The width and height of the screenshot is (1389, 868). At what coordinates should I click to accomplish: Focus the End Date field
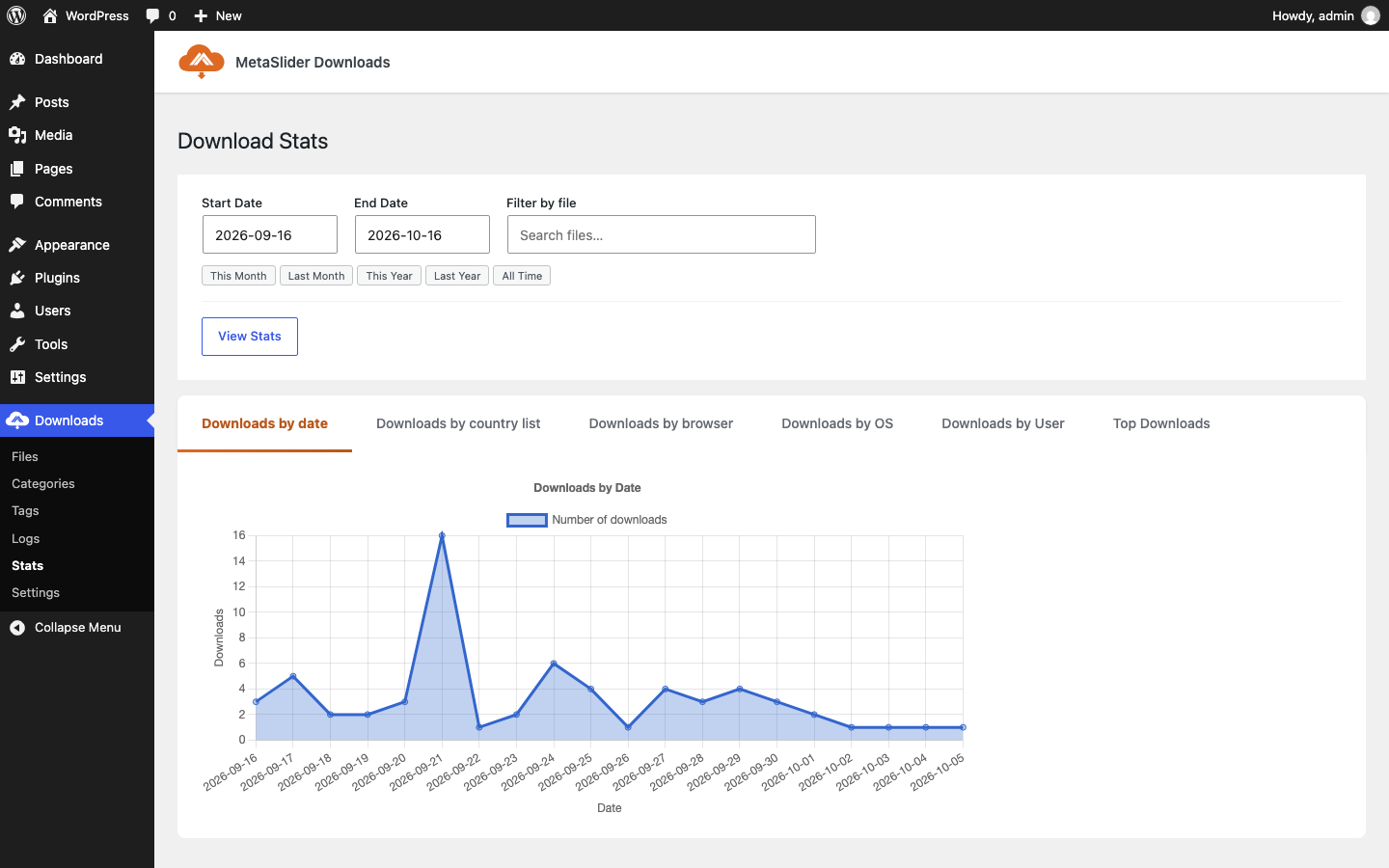pos(422,234)
